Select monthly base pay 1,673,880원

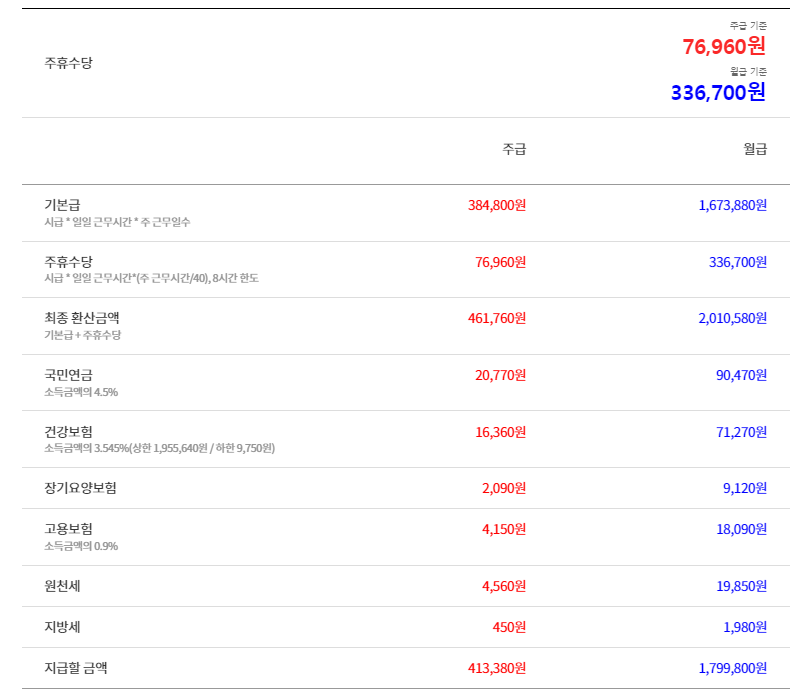coord(733,205)
